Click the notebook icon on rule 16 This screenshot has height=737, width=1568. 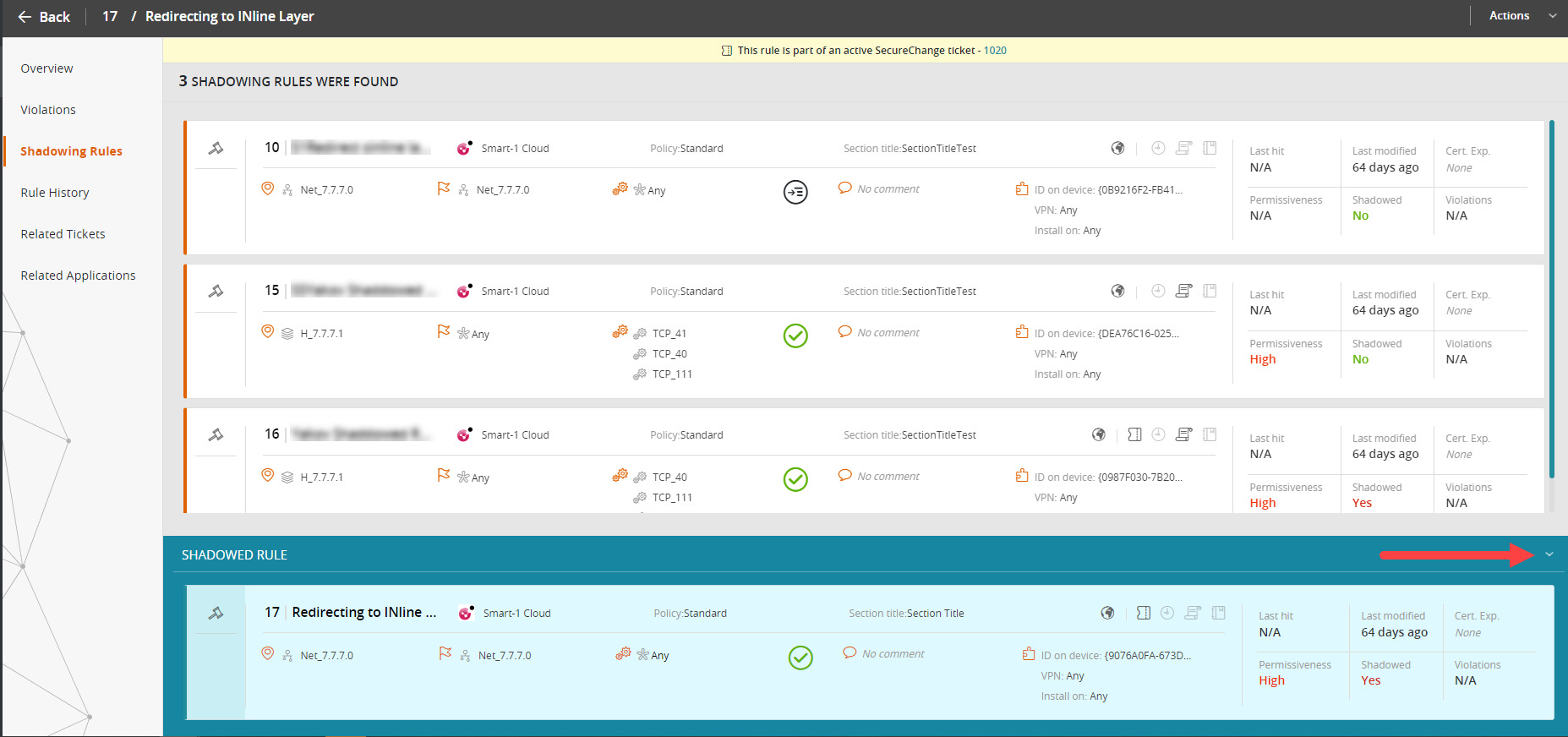(1210, 434)
